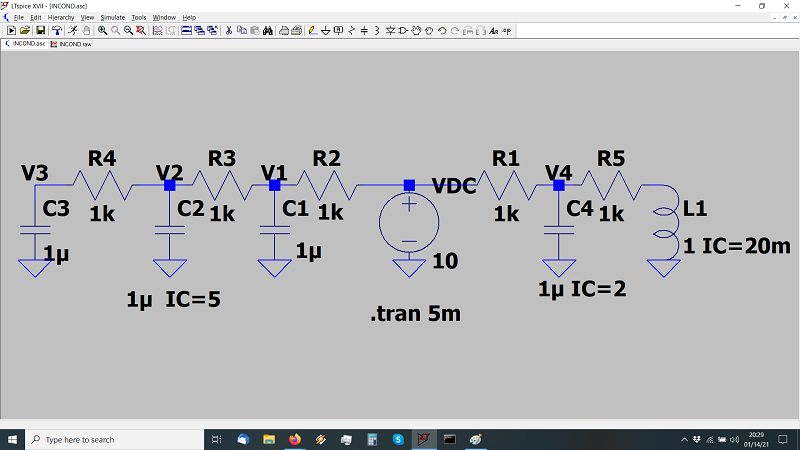Switch to the INCOND.asc tab

(x=27, y=45)
